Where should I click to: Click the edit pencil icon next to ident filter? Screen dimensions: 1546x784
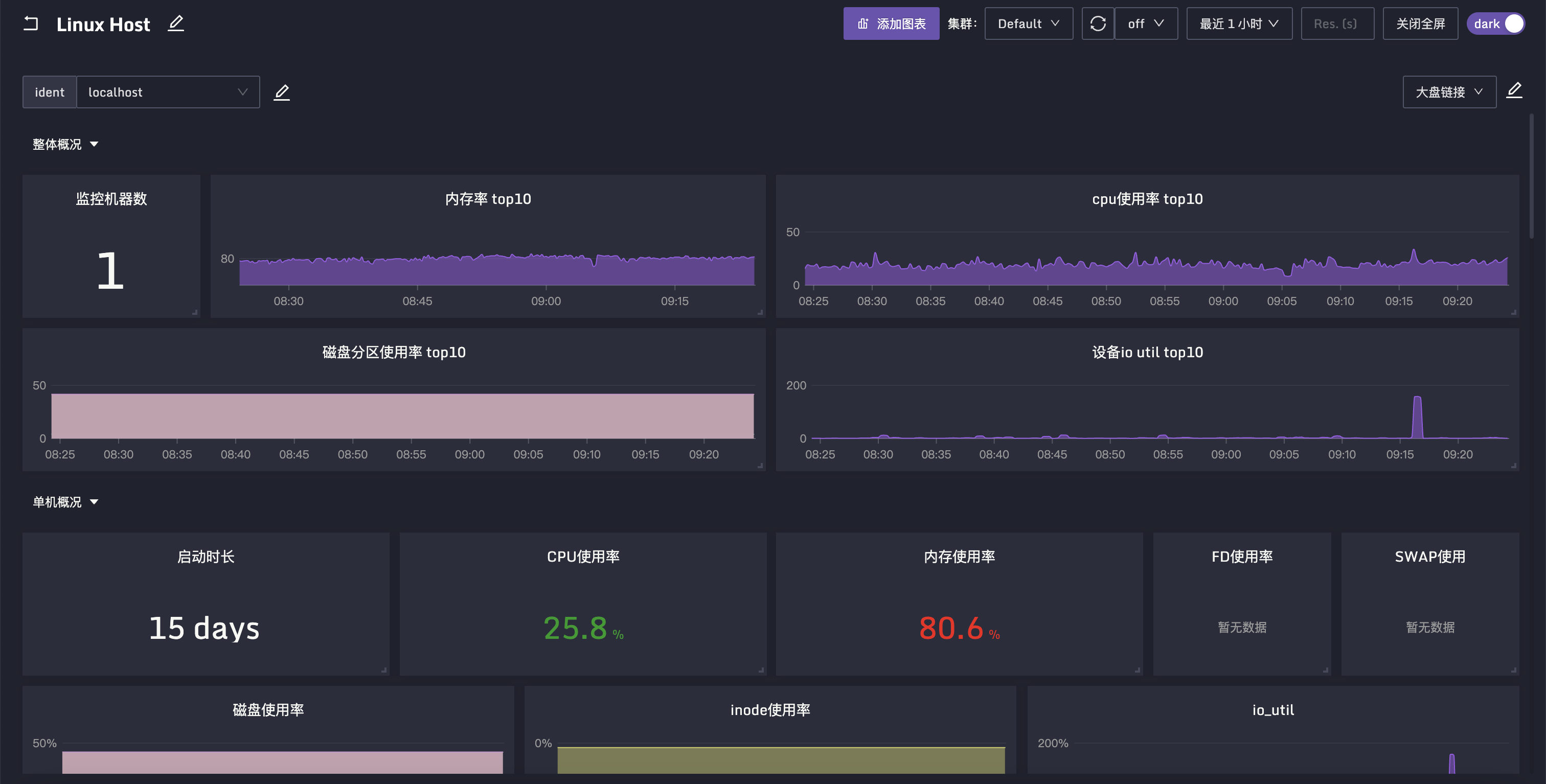click(282, 91)
